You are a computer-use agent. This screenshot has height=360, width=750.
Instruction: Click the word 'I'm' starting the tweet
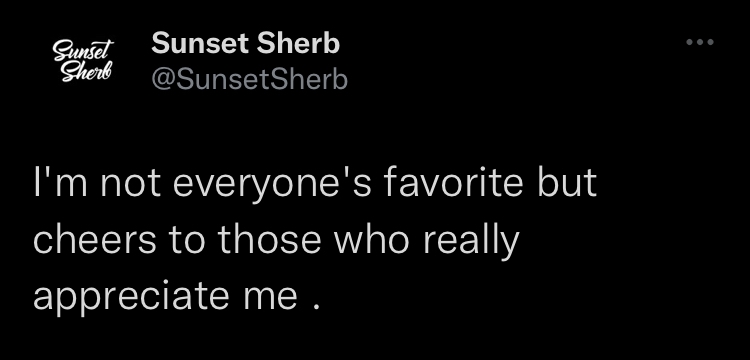[x=60, y=183]
